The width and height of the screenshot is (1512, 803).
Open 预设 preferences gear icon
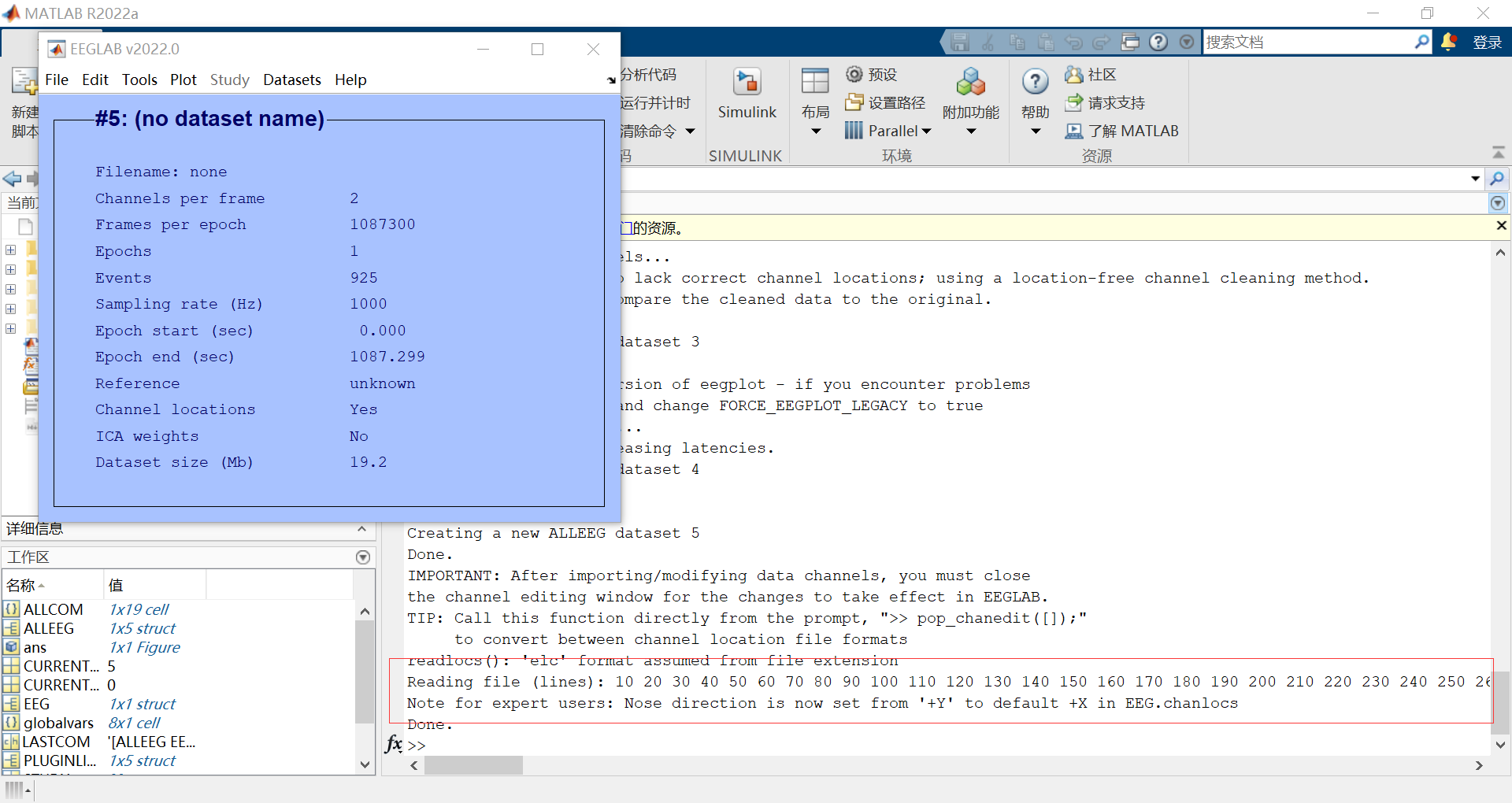click(x=854, y=74)
